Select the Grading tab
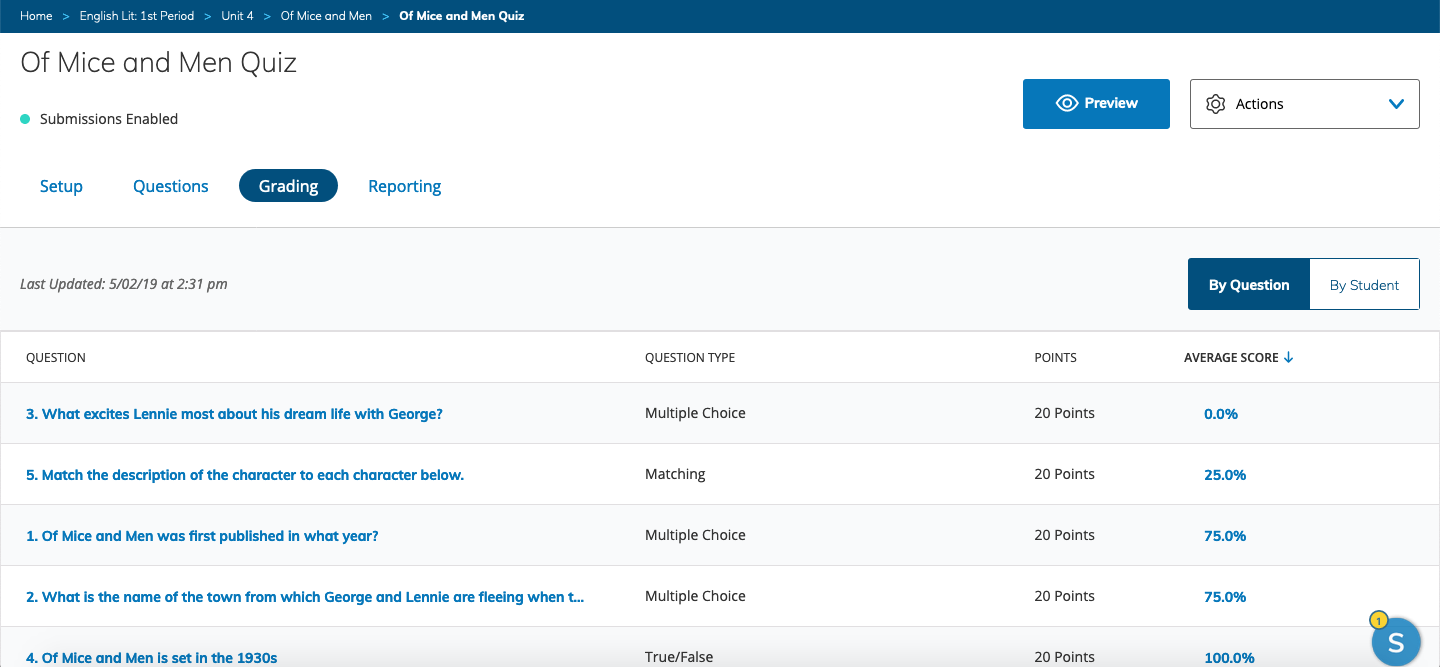Image resolution: width=1440 pixels, height=667 pixels. click(288, 186)
